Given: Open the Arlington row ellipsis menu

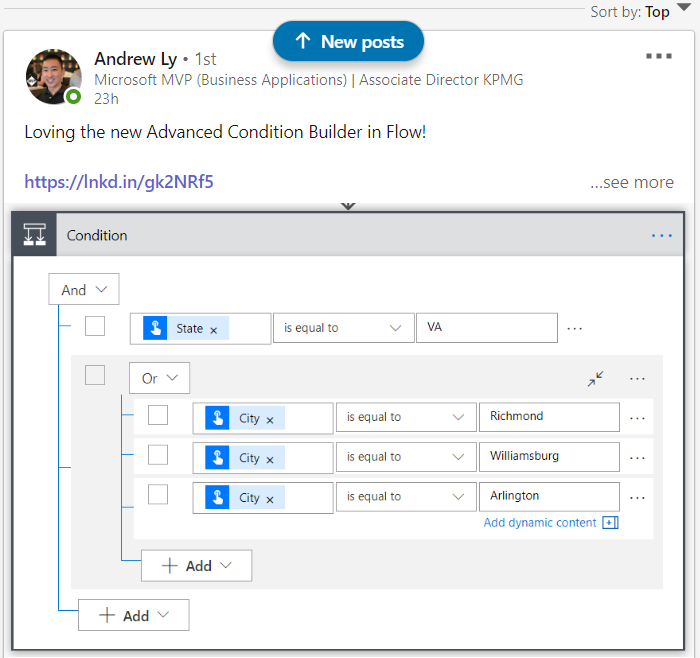Looking at the screenshot, I should [637, 498].
